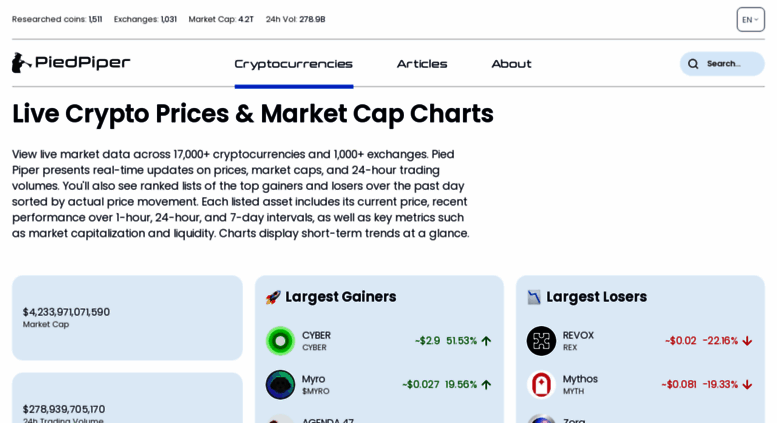
Task: Click inside the Search input field
Action: (x=730, y=64)
